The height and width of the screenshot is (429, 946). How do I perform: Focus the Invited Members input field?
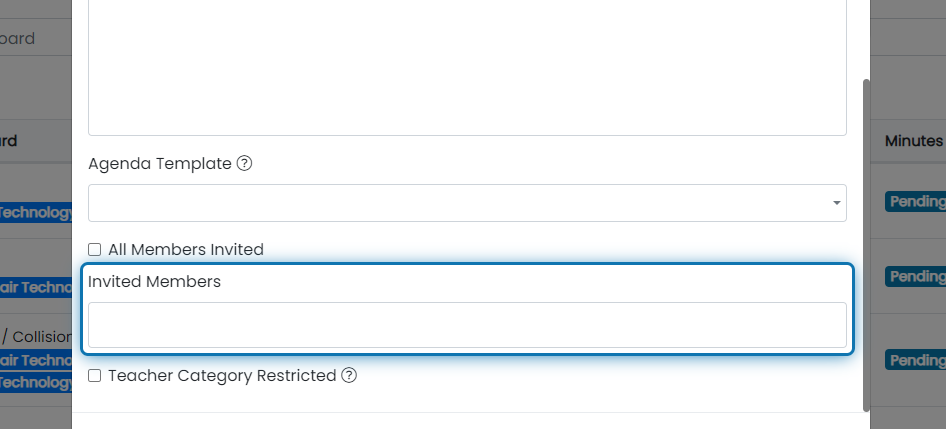tap(468, 325)
